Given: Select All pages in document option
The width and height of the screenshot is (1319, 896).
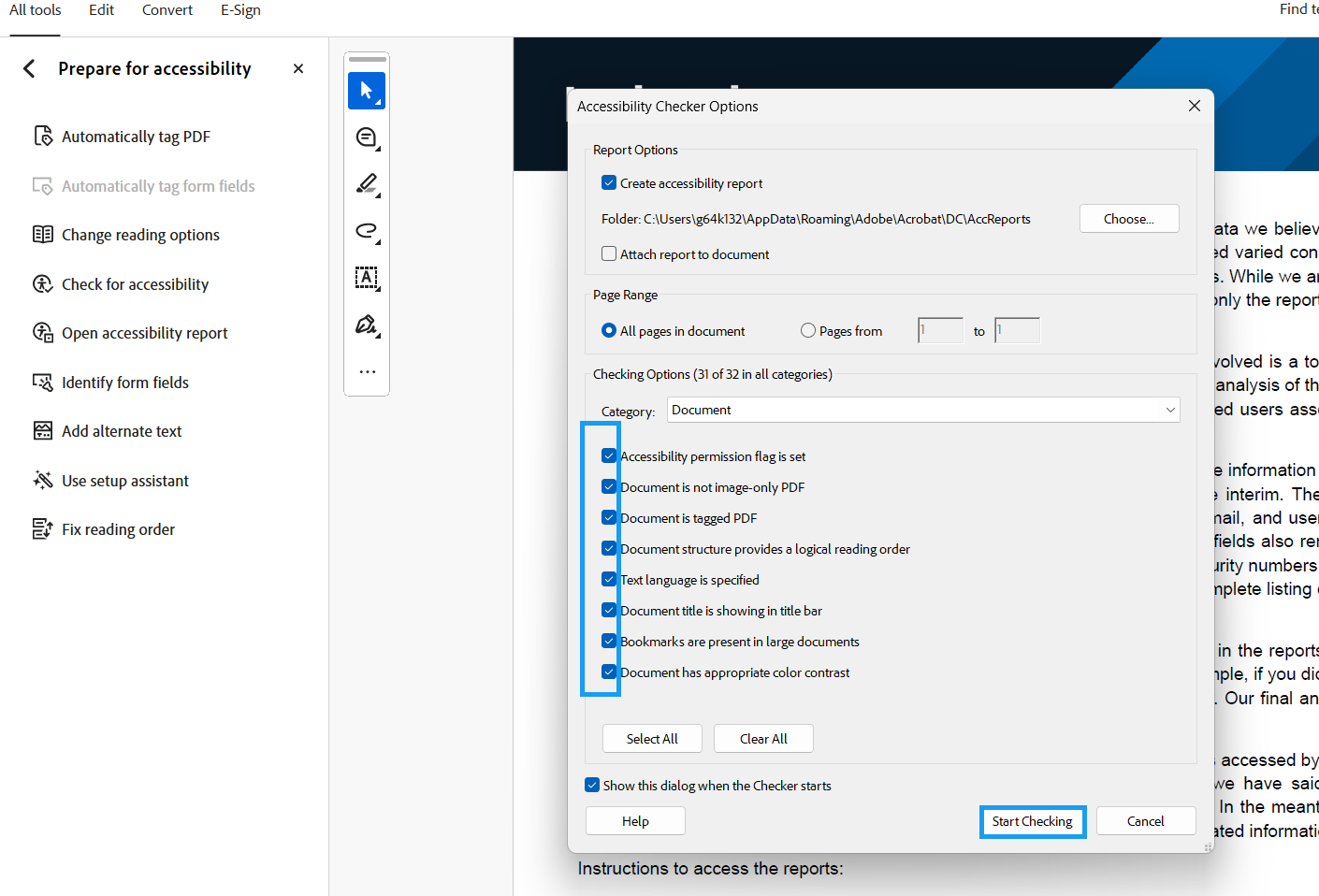Looking at the screenshot, I should click(609, 330).
